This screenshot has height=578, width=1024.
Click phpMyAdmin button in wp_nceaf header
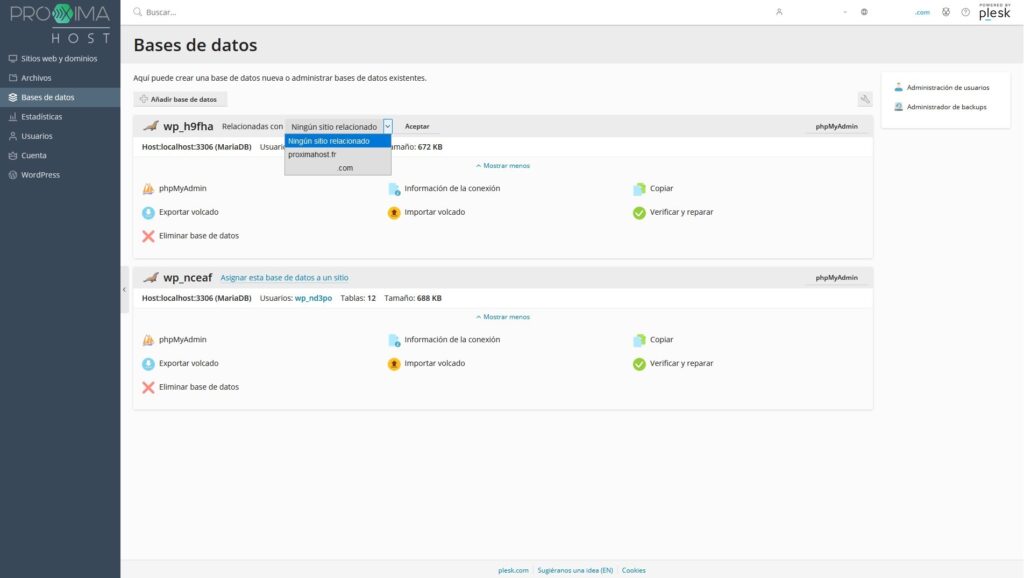coord(837,278)
